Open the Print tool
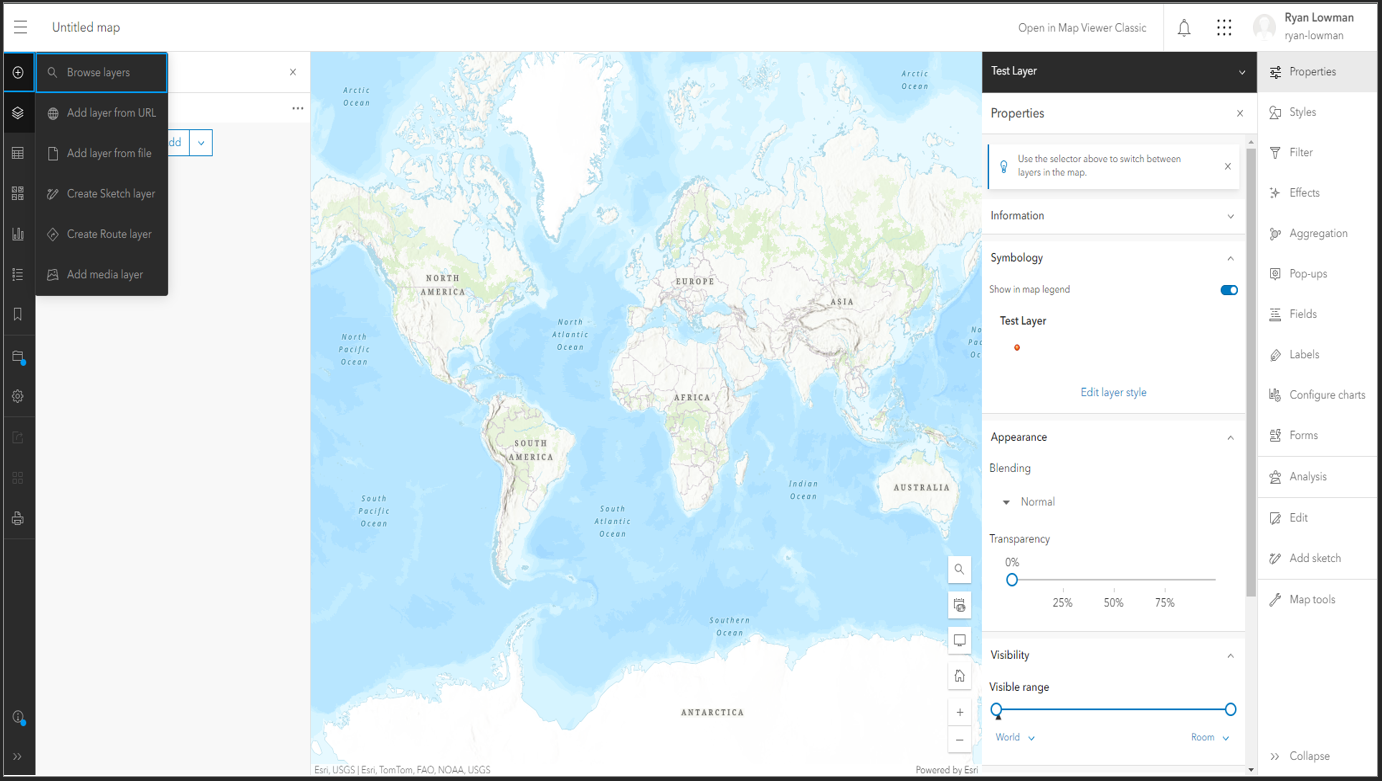The image size is (1382, 781). pos(18,518)
